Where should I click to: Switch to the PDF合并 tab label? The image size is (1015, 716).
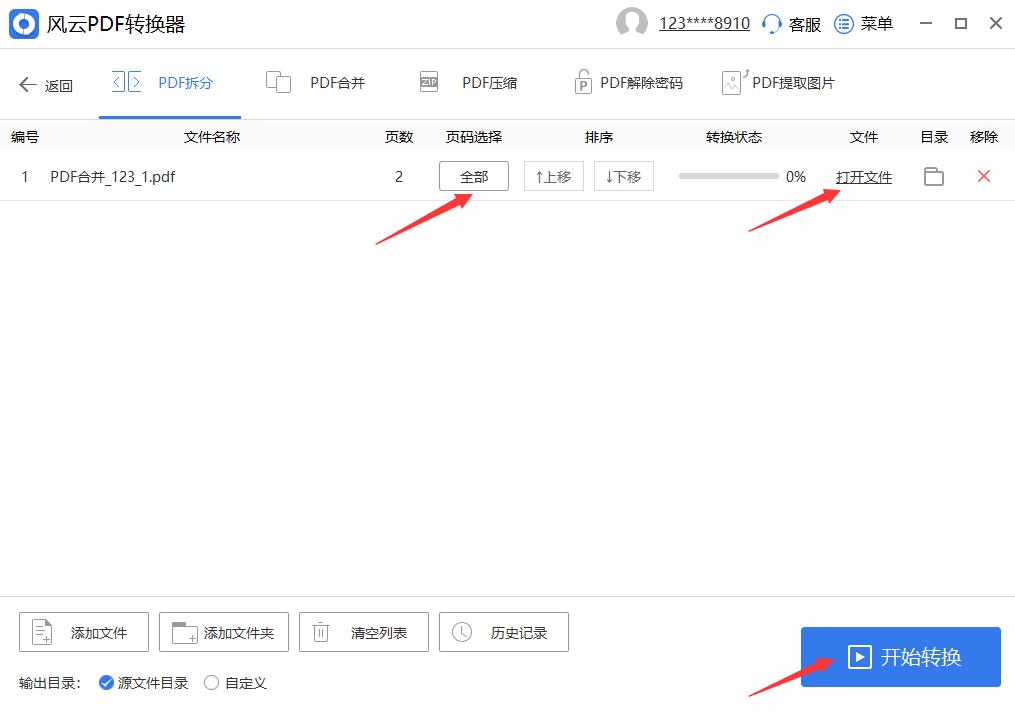tap(337, 83)
